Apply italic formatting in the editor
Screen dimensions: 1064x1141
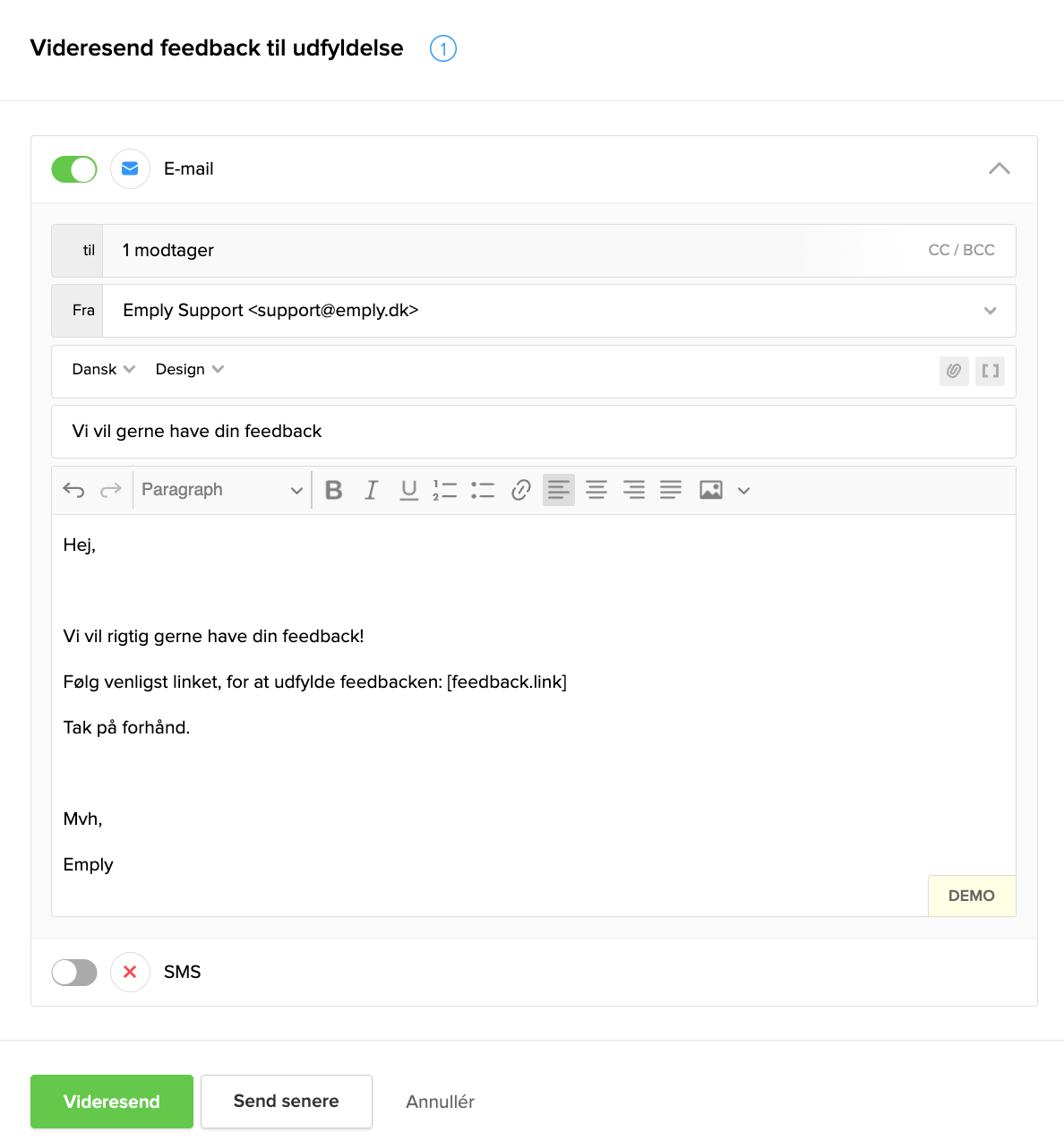(x=371, y=490)
